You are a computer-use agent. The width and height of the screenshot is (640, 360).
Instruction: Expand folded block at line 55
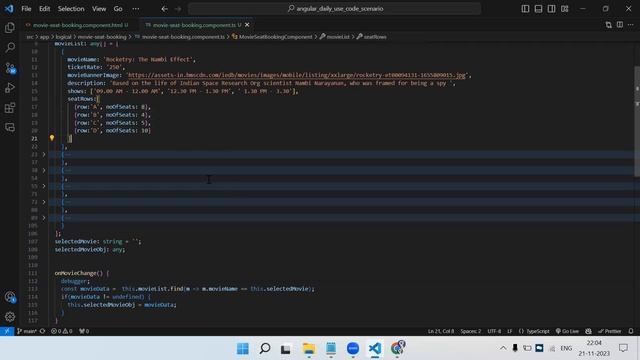[x=44, y=186]
